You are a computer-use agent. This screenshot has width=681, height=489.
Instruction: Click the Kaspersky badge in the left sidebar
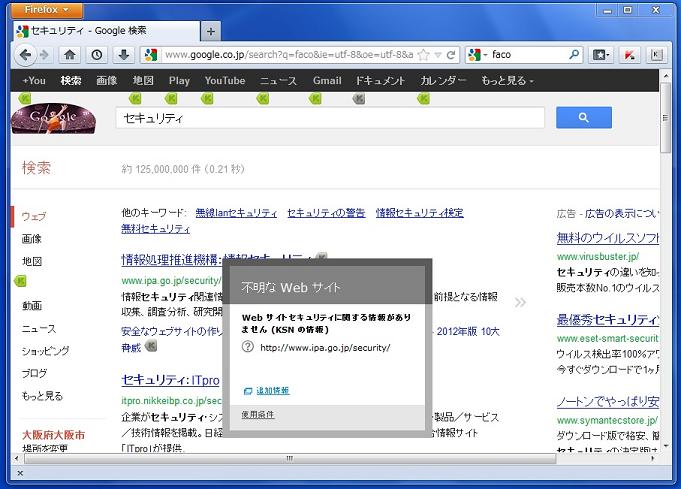click(20, 281)
